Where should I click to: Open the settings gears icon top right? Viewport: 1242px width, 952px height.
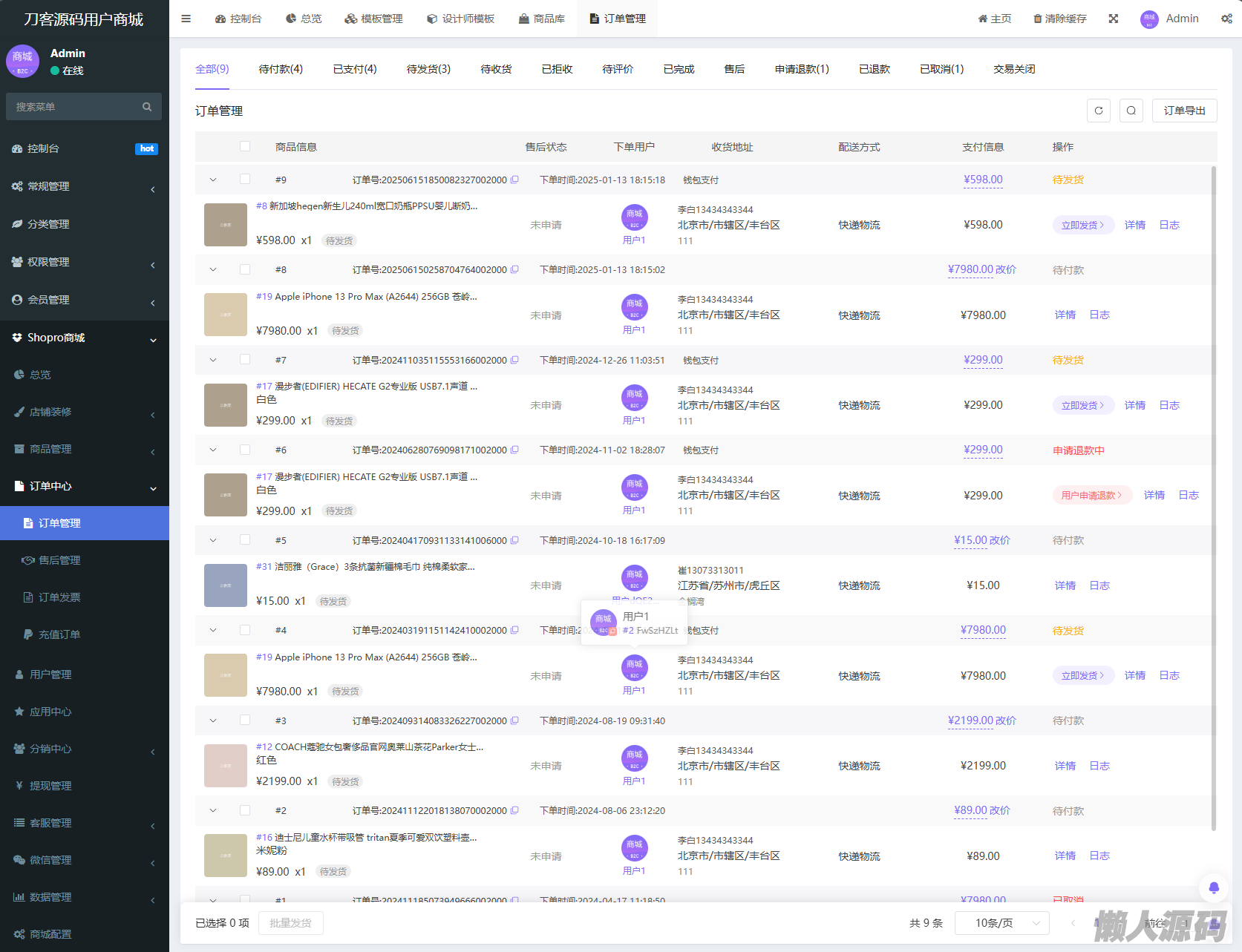(x=1226, y=19)
